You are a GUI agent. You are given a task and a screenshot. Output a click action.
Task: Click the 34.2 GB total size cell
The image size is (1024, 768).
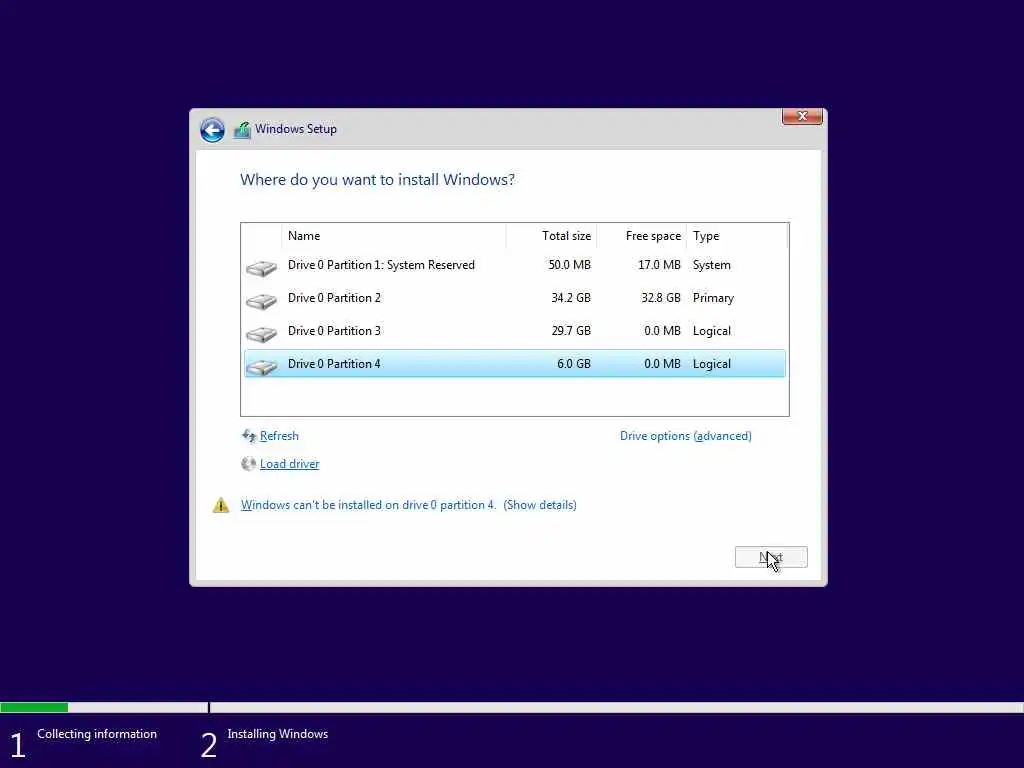[571, 298]
